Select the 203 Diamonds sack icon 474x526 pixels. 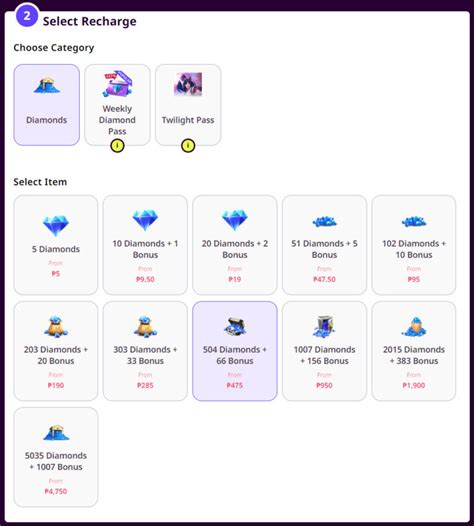(x=56, y=326)
